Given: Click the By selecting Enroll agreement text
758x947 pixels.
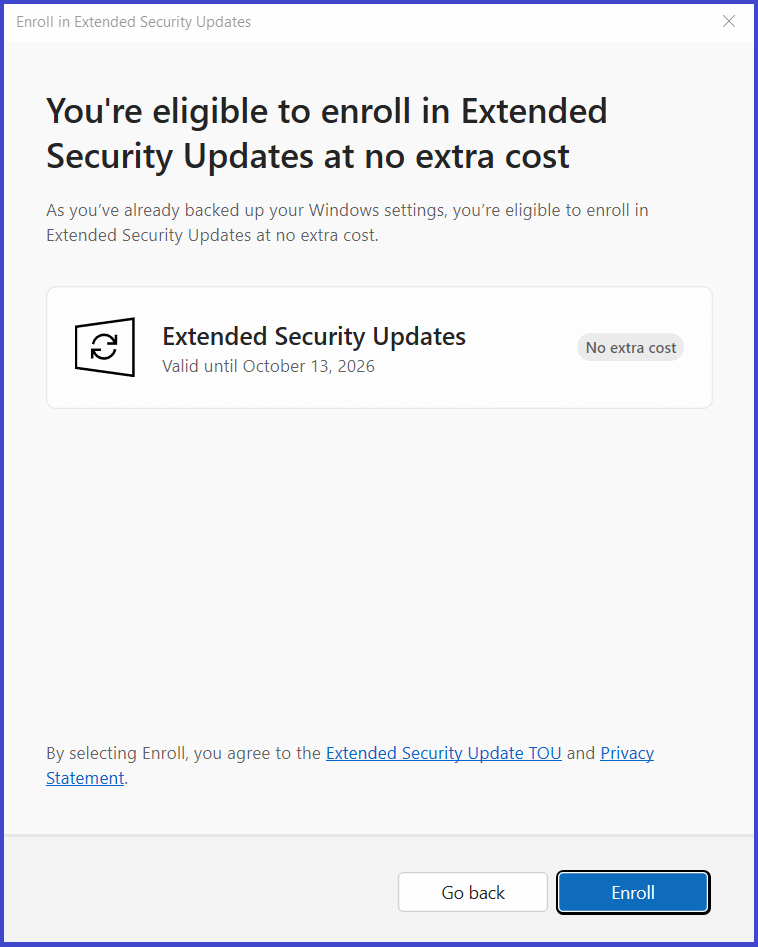Looking at the screenshot, I should tap(184, 753).
